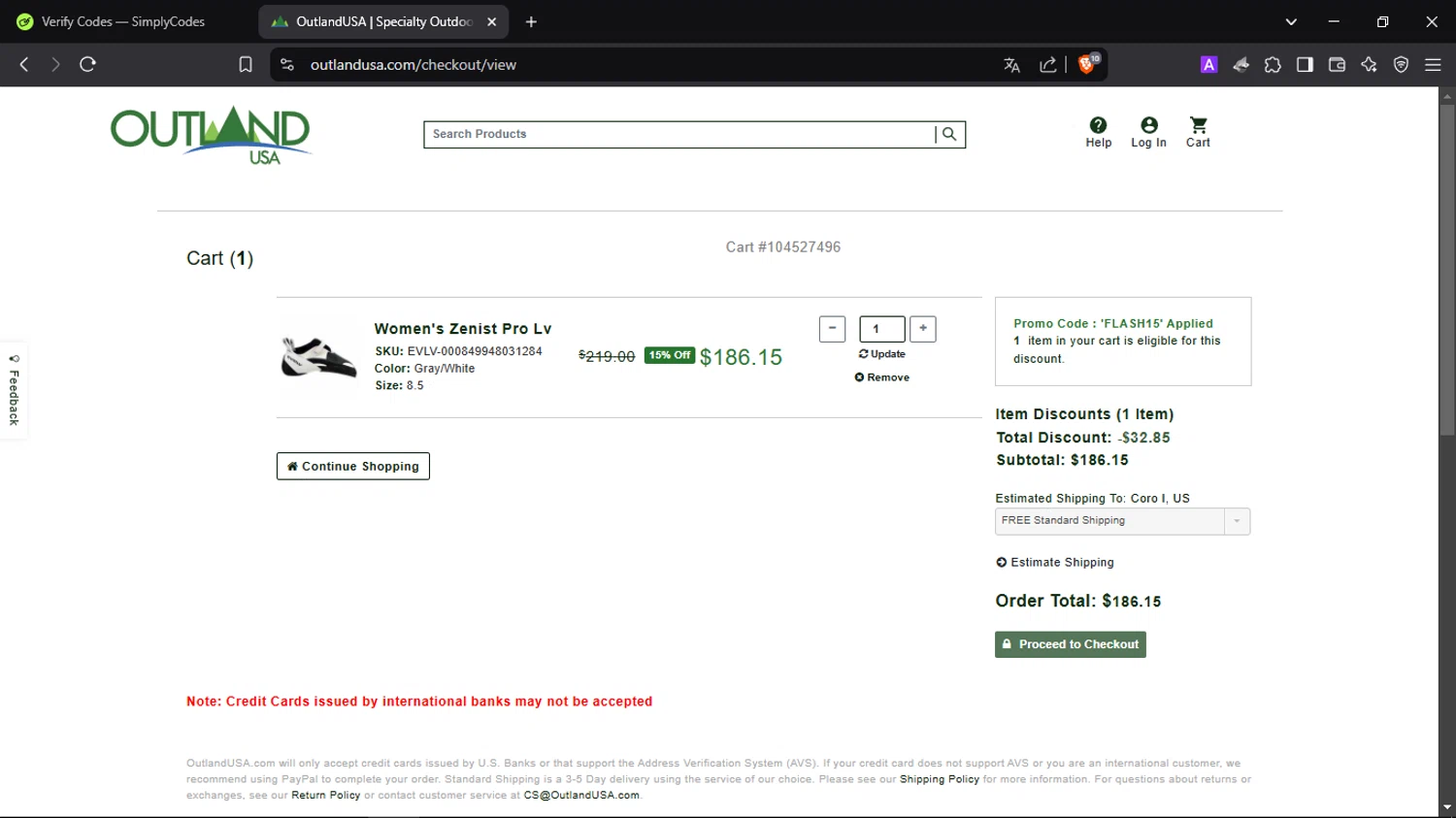
Task: Click Continue Shopping button
Action: 353,466
